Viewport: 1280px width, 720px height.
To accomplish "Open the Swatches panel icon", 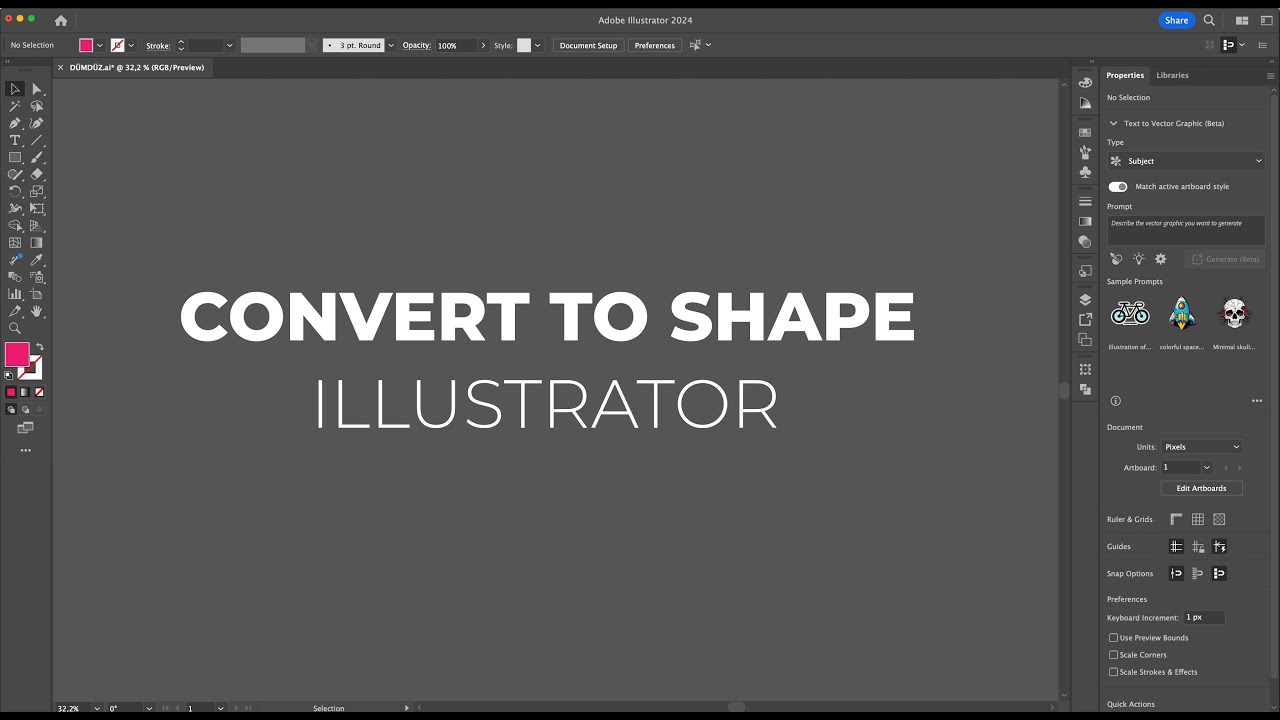I will point(1085,133).
